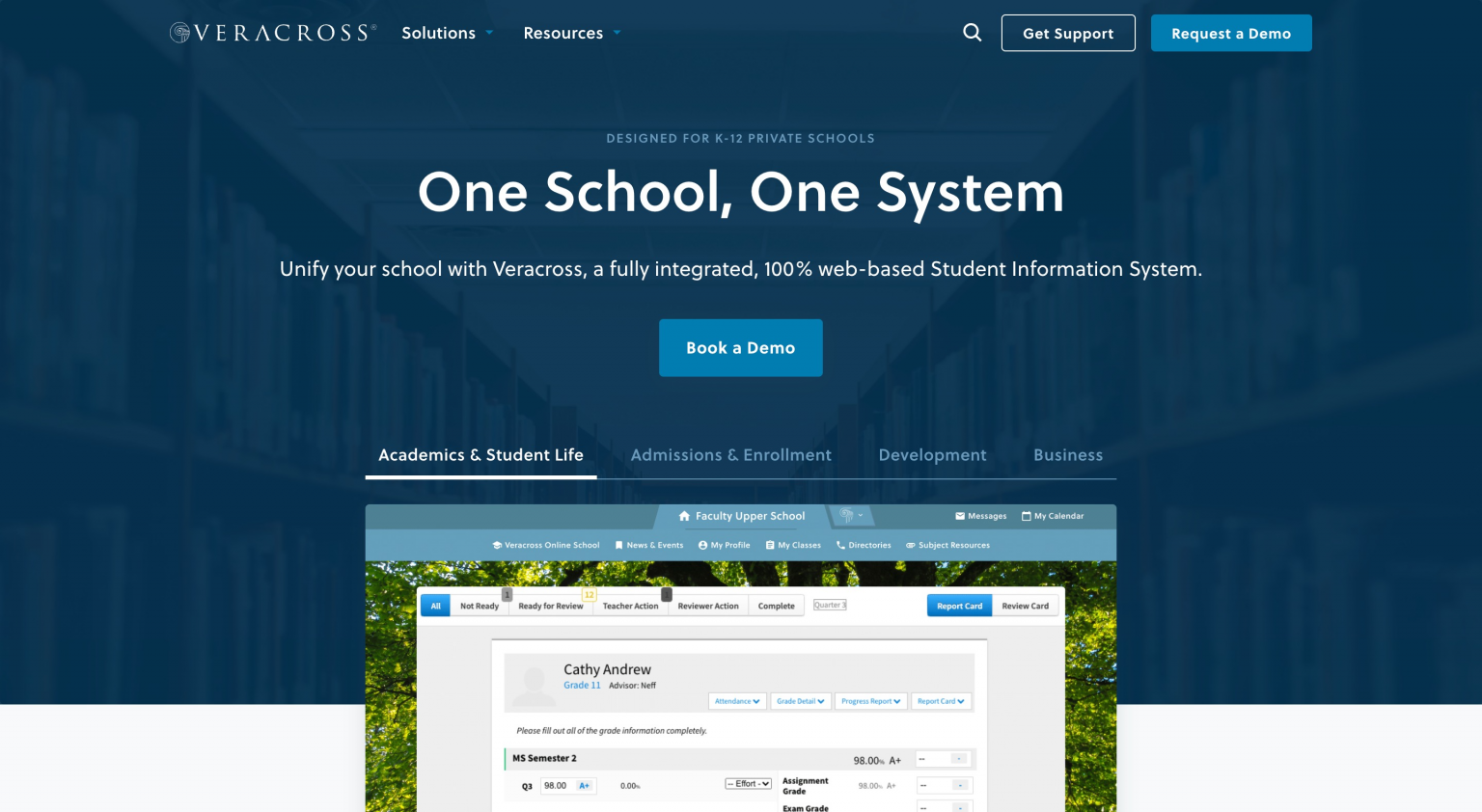Click the graduation cap icon for Veracross Online School

(x=496, y=545)
